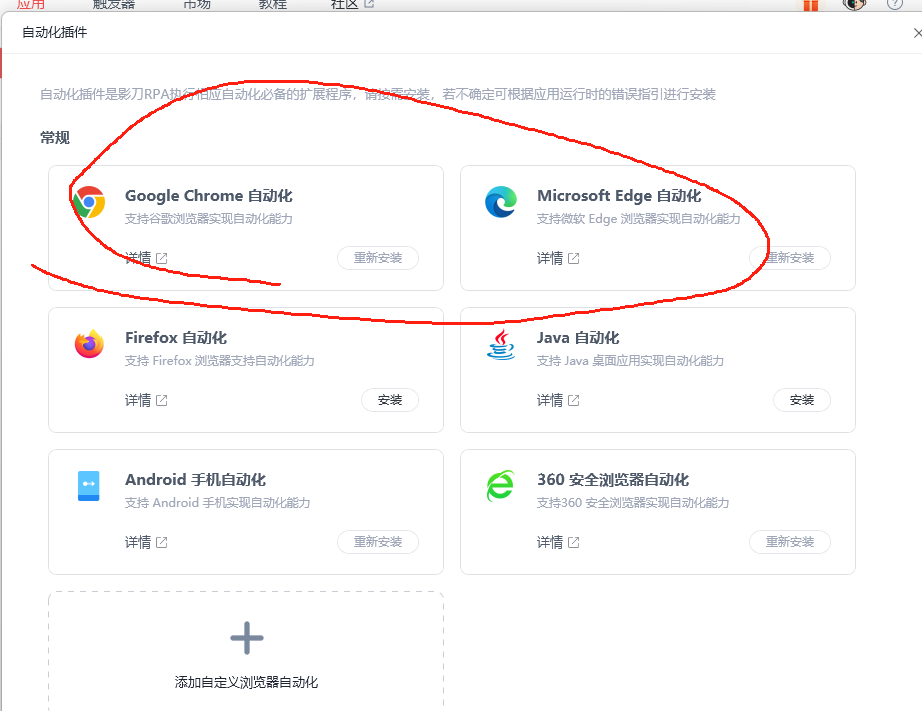Switch to the 应用 tab
Image resolution: width=922 pixels, height=711 pixels.
tap(31, 4)
